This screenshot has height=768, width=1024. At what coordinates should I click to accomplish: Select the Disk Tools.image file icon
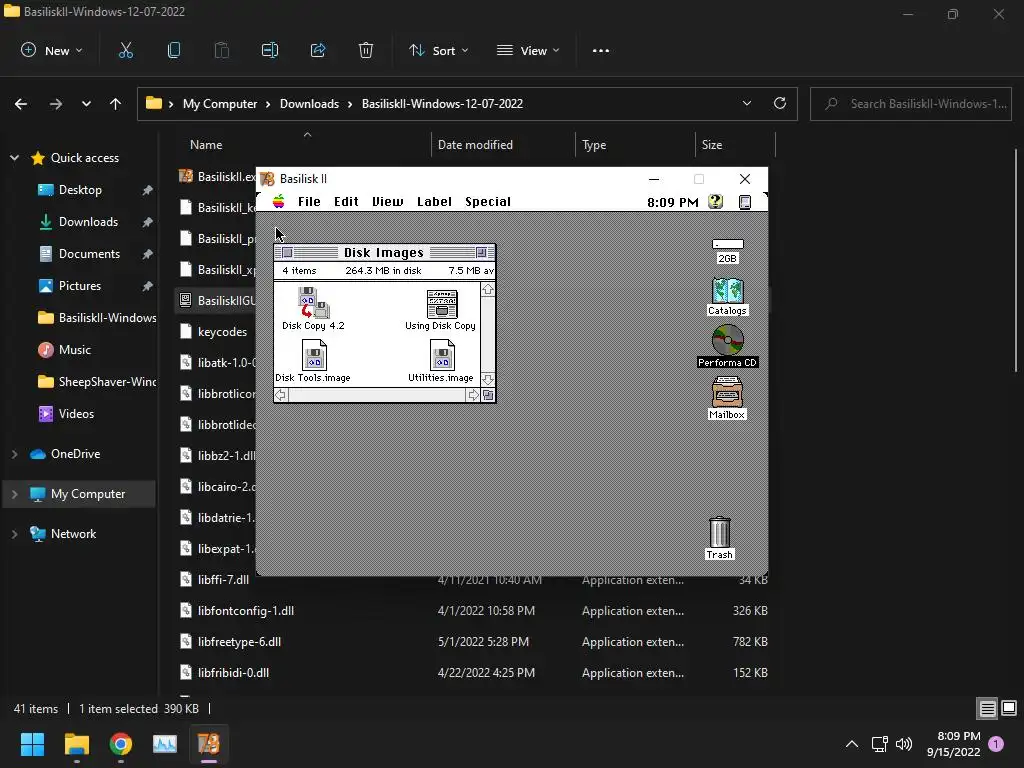coord(314,356)
